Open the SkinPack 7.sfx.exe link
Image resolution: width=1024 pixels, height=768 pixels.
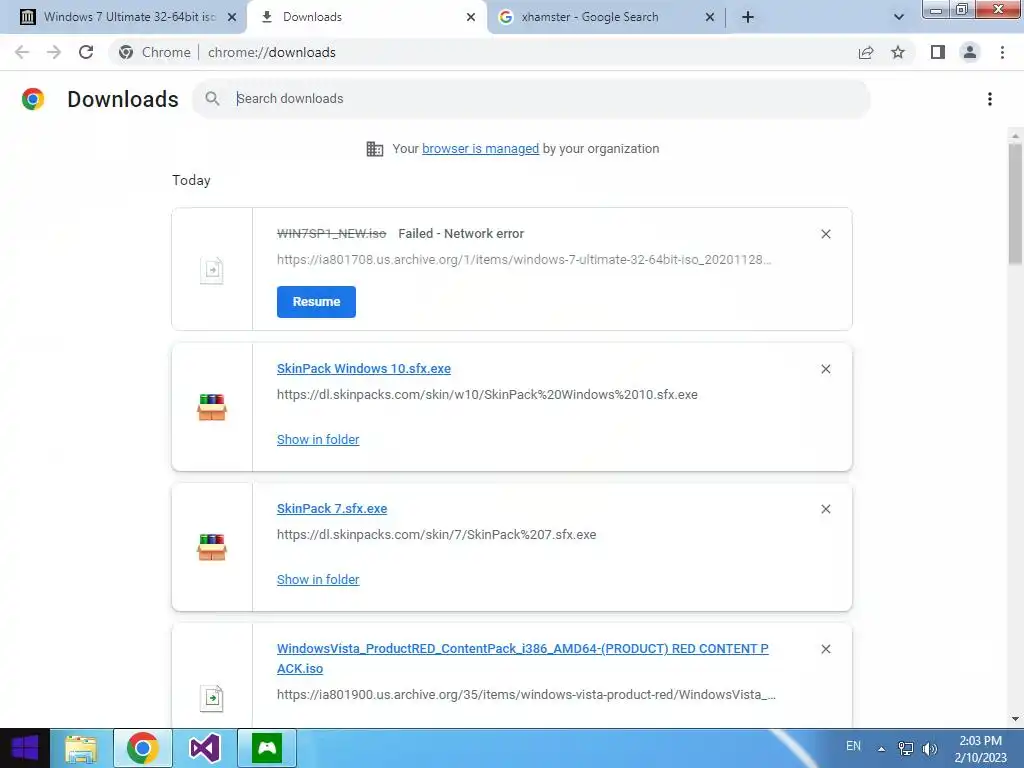[x=332, y=508]
